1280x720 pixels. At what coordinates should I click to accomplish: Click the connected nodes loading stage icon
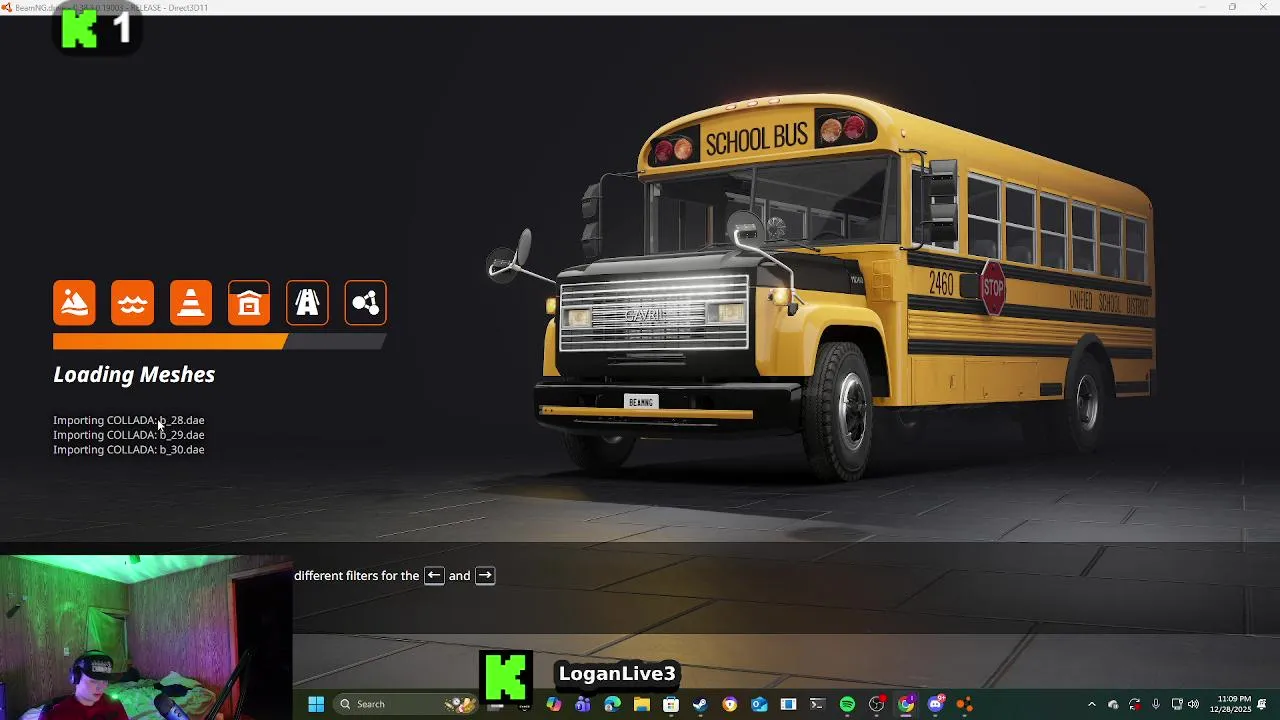(x=365, y=303)
